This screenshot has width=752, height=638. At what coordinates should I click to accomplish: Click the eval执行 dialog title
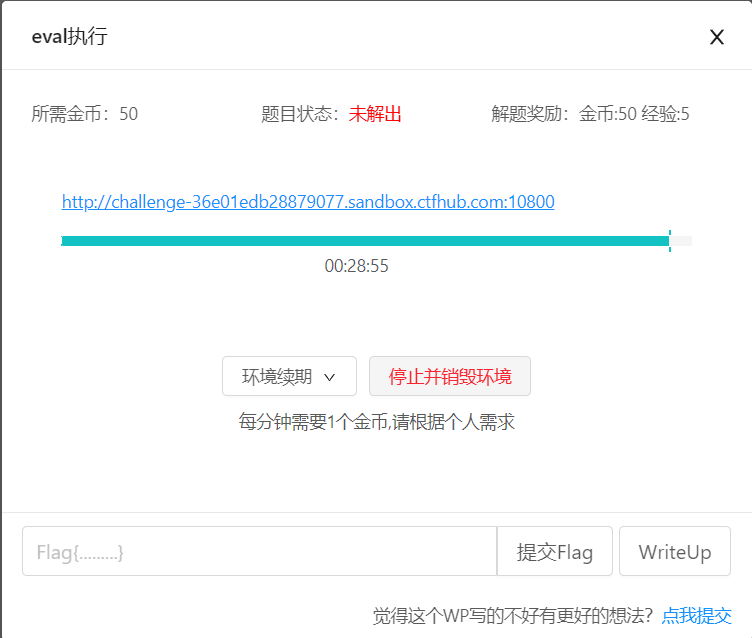(x=70, y=38)
